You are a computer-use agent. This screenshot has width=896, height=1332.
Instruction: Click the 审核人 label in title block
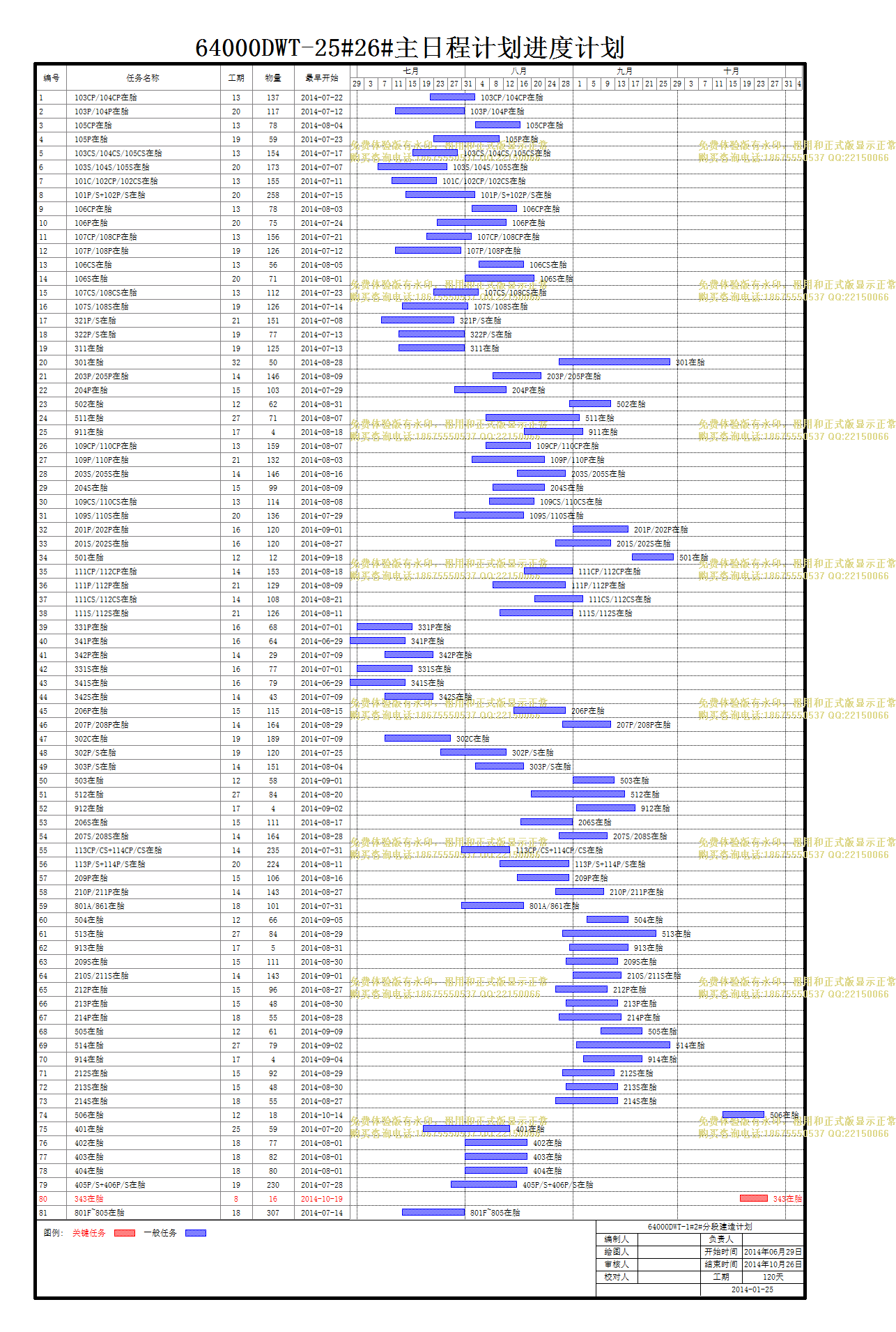(617, 1264)
